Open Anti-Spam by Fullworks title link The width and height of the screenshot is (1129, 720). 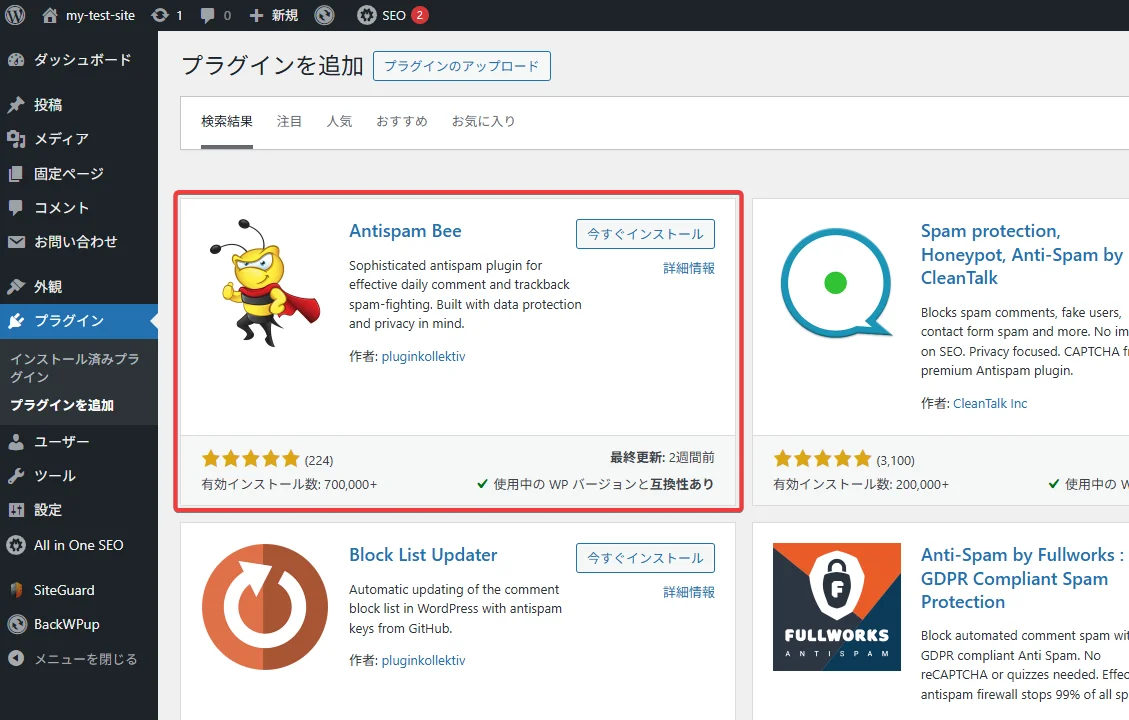point(1022,578)
